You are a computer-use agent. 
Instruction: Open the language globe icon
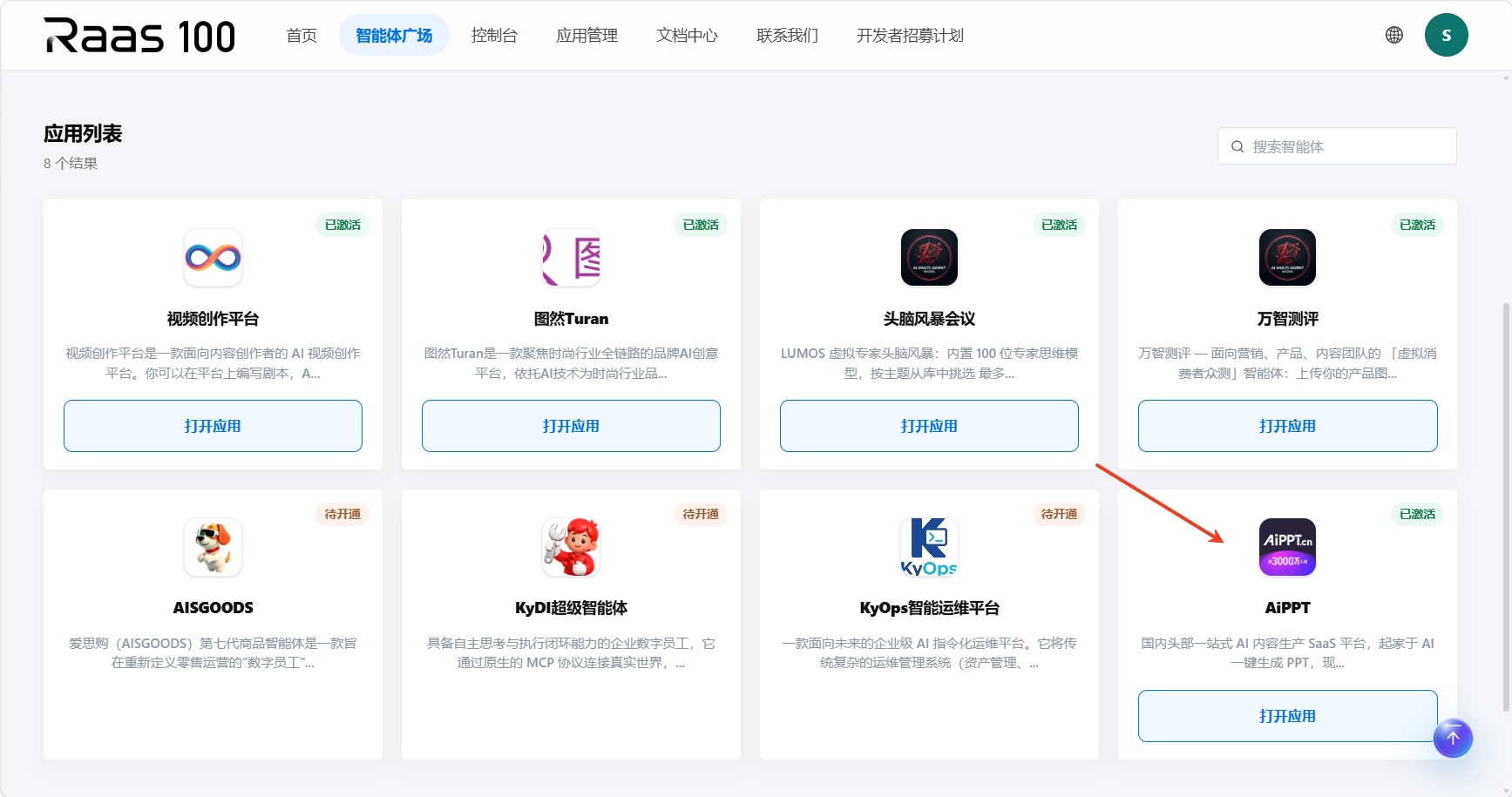[1394, 35]
